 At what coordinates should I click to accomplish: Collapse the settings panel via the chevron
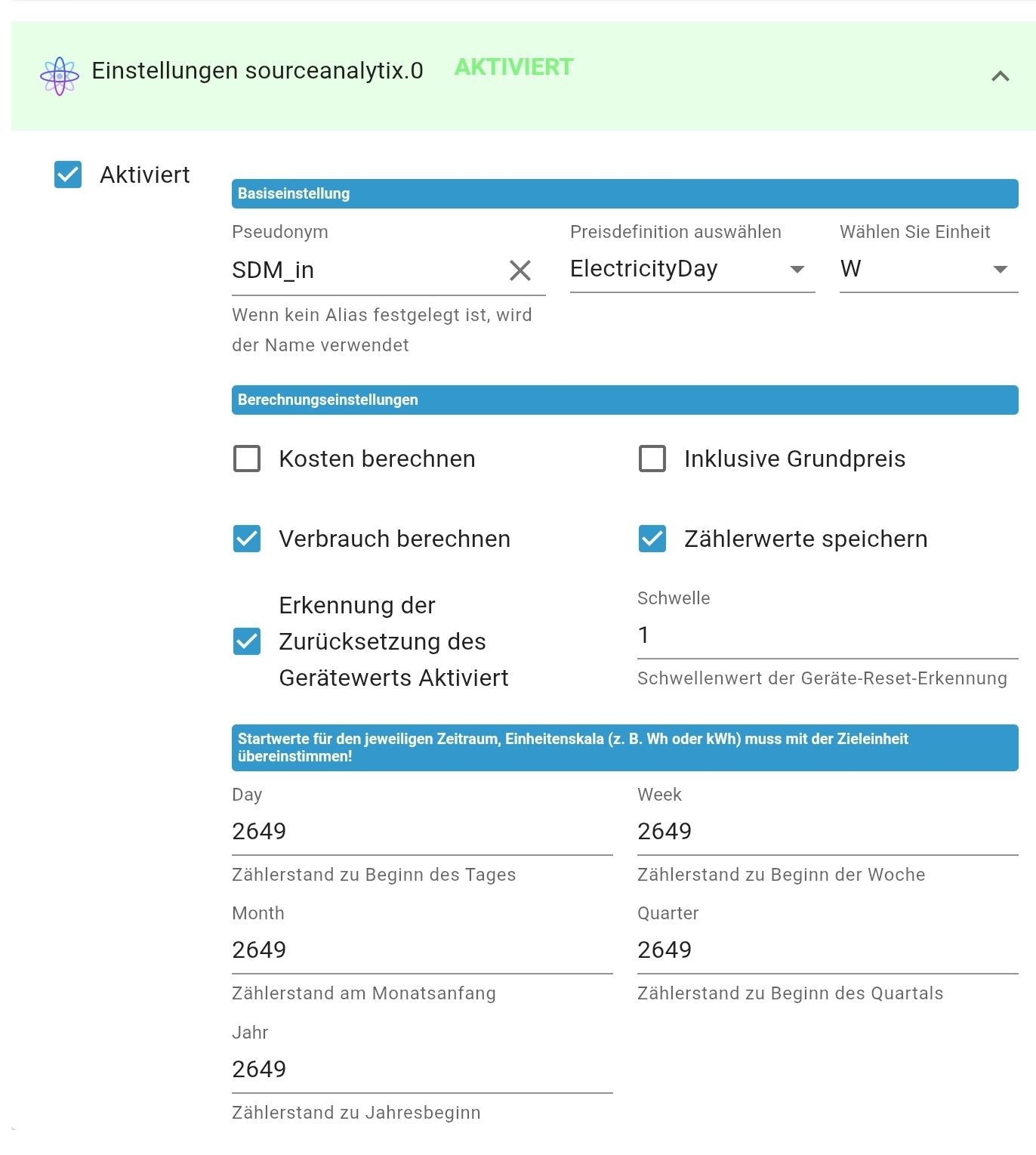tap(1000, 76)
